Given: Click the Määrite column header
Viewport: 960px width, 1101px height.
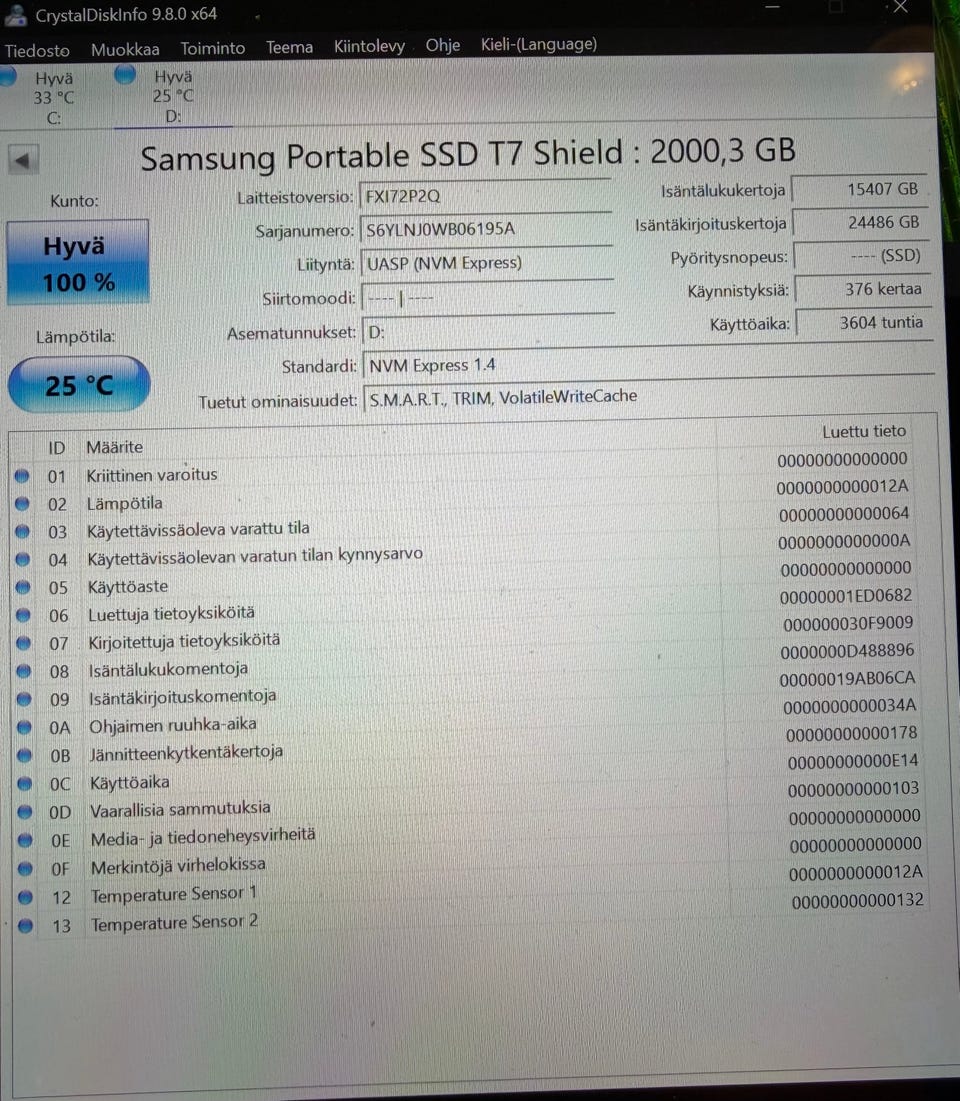Looking at the screenshot, I should click(x=114, y=447).
